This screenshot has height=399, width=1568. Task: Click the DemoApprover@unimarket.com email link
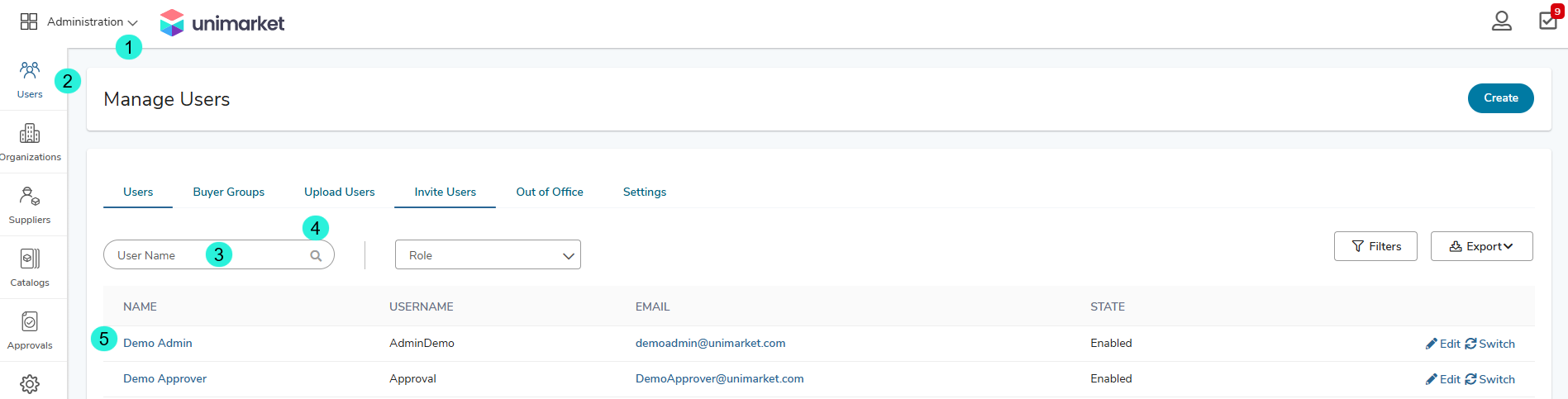click(719, 378)
